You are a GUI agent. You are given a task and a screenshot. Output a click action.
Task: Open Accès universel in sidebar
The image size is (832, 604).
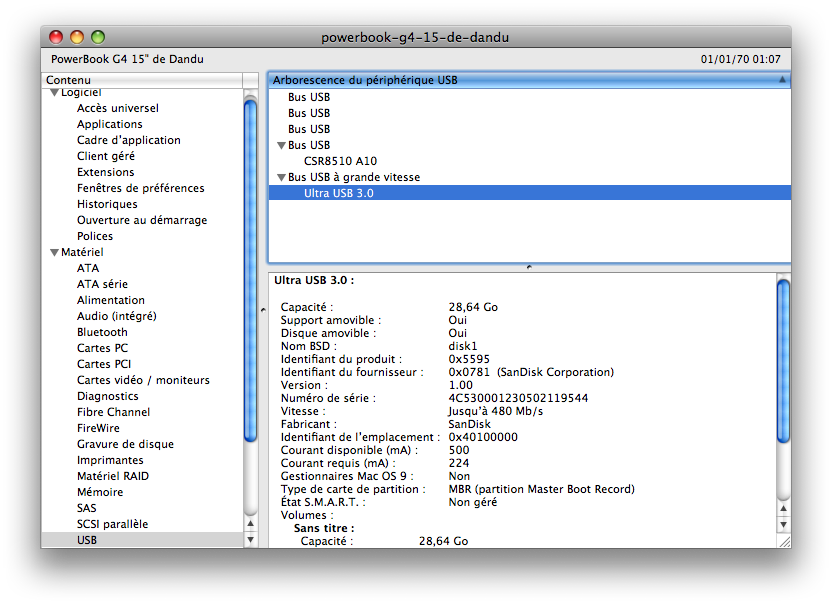(x=118, y=108)
